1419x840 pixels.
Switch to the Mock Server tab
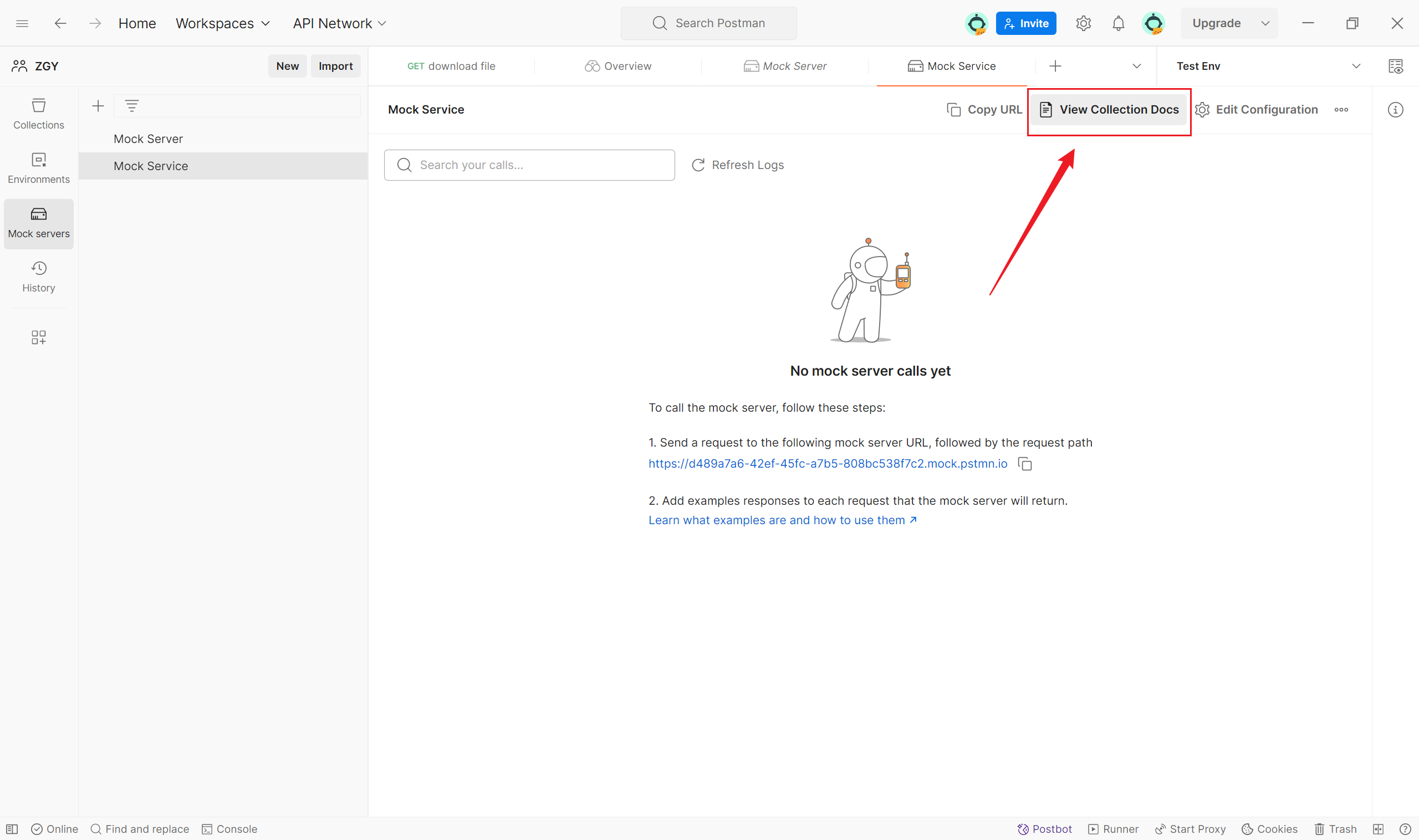click(784, 66)
